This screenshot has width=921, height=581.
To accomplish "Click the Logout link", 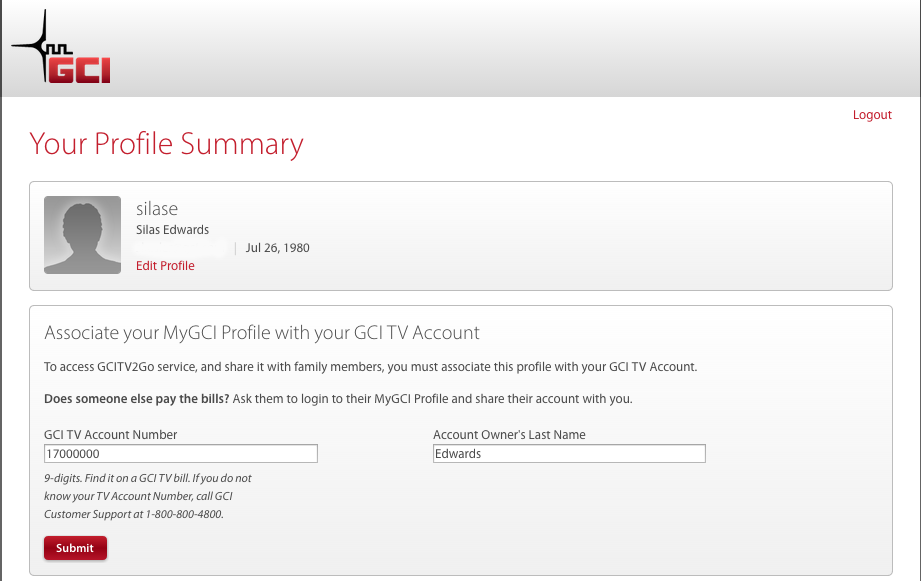I will point(872,115).
